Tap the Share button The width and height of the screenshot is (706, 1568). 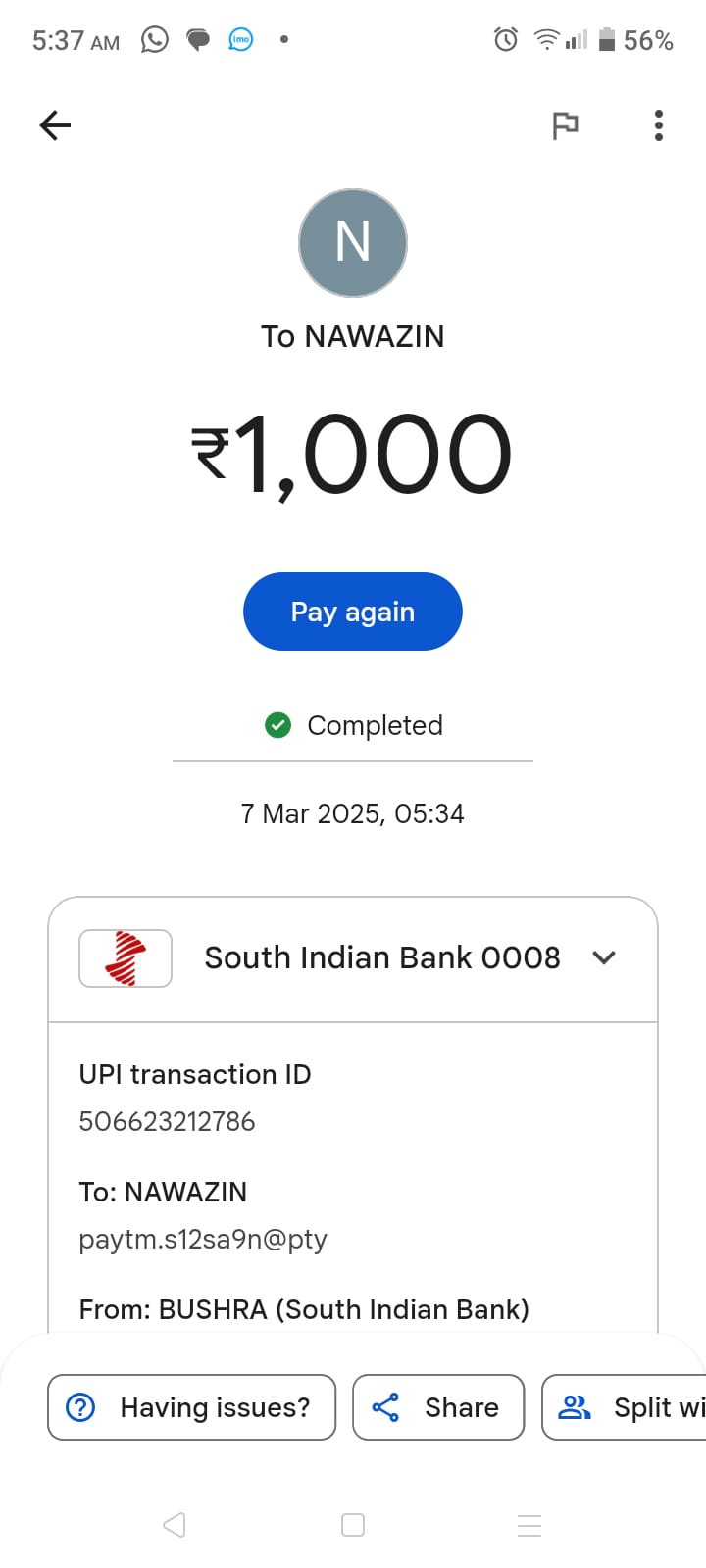coord(438,1407)
